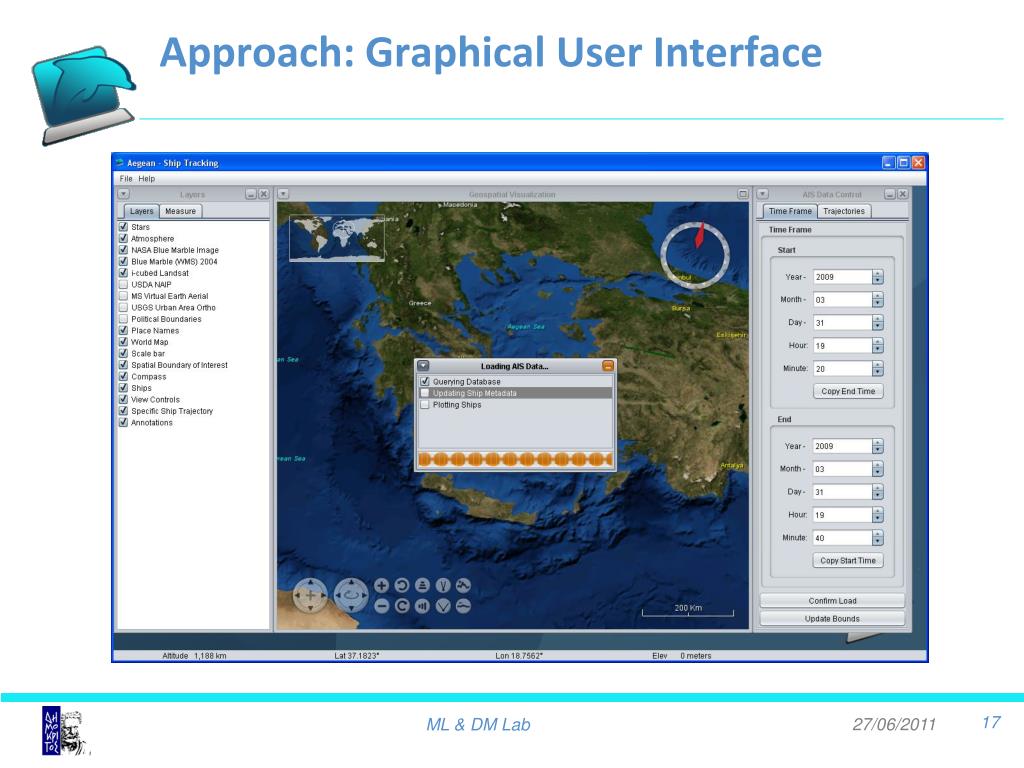This screenshot has width=1024, height=768.
Task: Open the Geospatial Visualization panel menu arrow
Action: (283, 194)
